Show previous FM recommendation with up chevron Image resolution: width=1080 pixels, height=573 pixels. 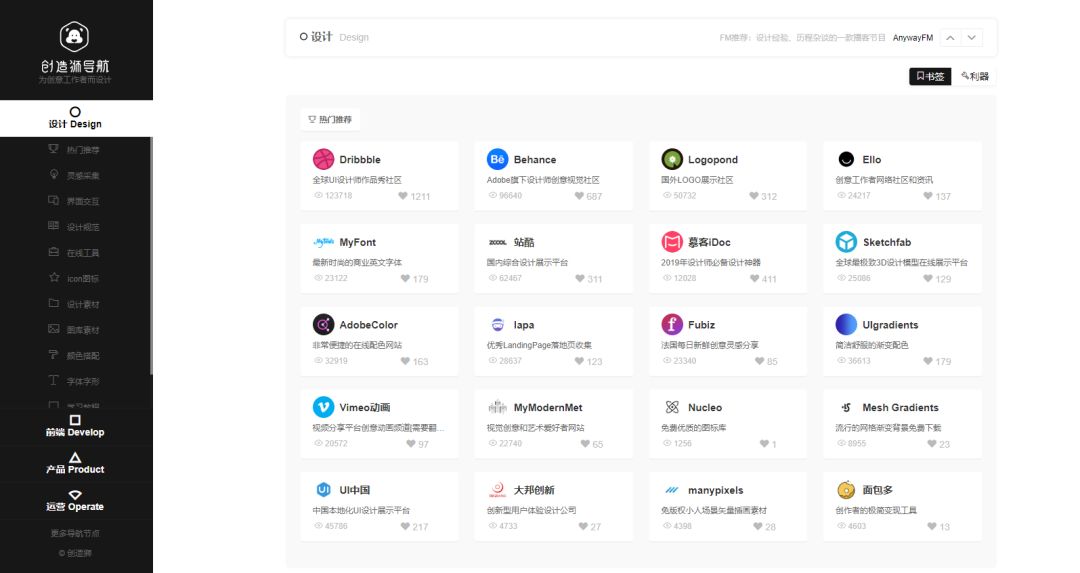(x=950, y=38)
